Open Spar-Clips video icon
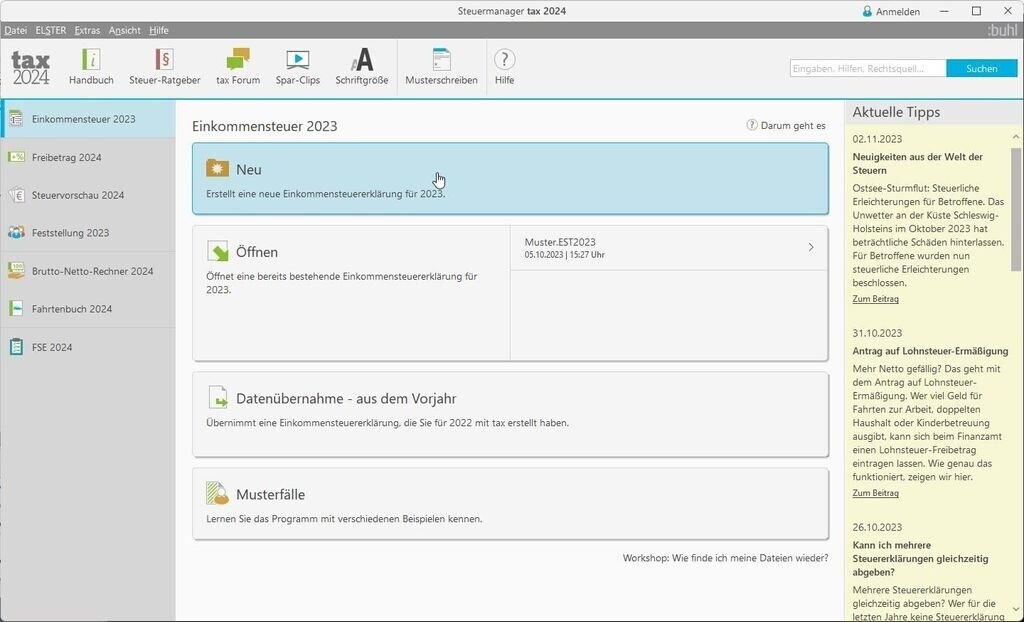The width and height of the screenshot is (1024, 622). [297, 61]
